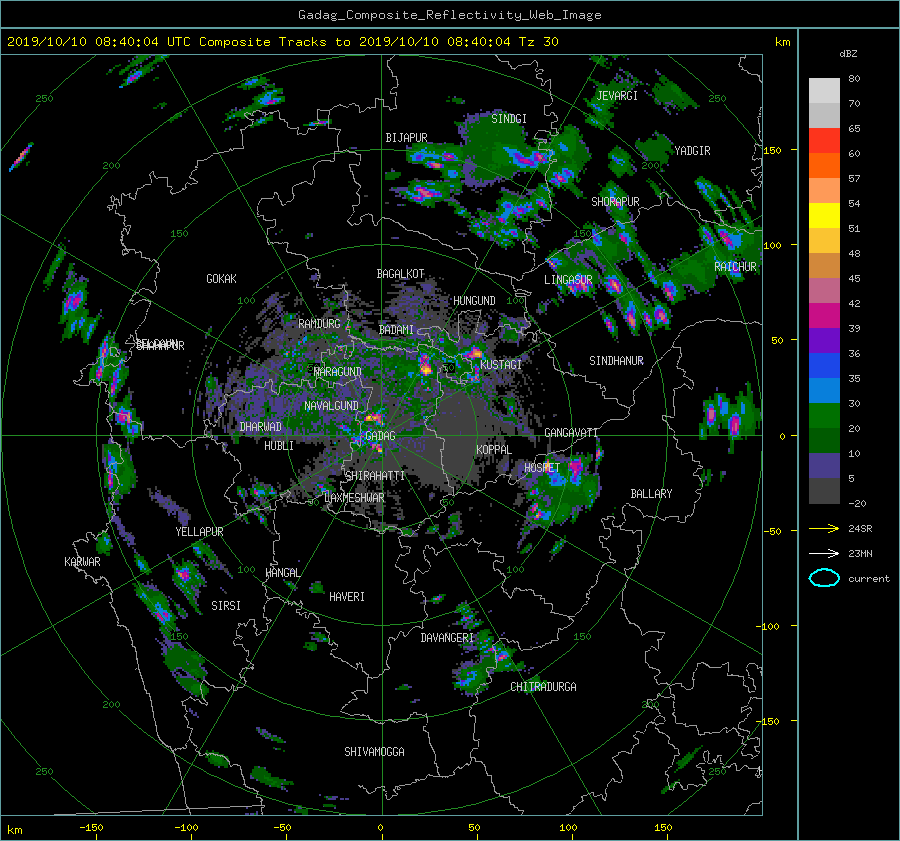Click the NARAGUND city label
The height and width of the screenshot is (841, 900).
click(338, 372)
